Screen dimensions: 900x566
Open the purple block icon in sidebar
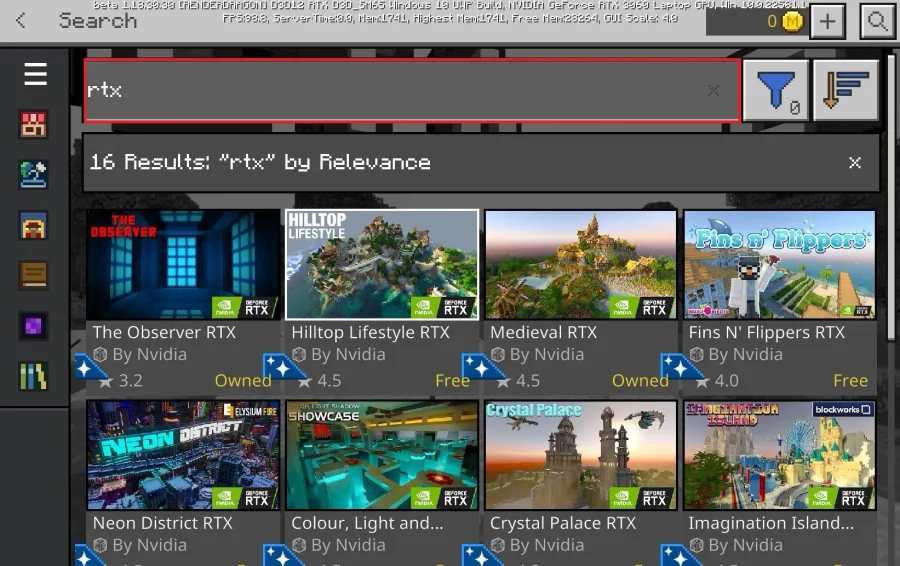pyautogui.click(x=33, y=325)
